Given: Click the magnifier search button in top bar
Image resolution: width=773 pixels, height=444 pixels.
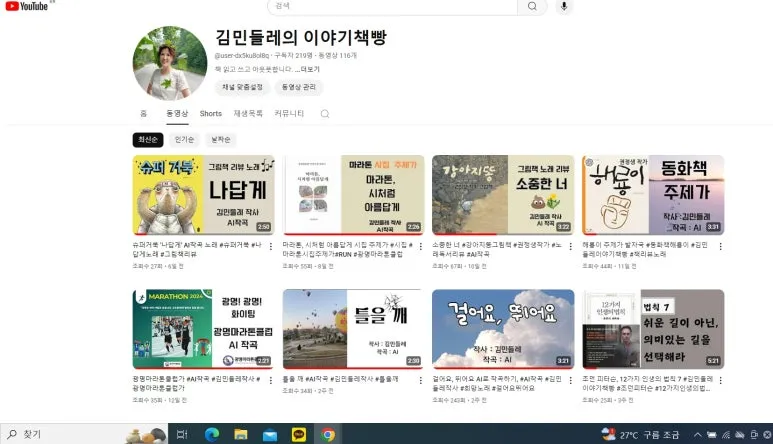Looking at the screenshot, I should 532,6.
